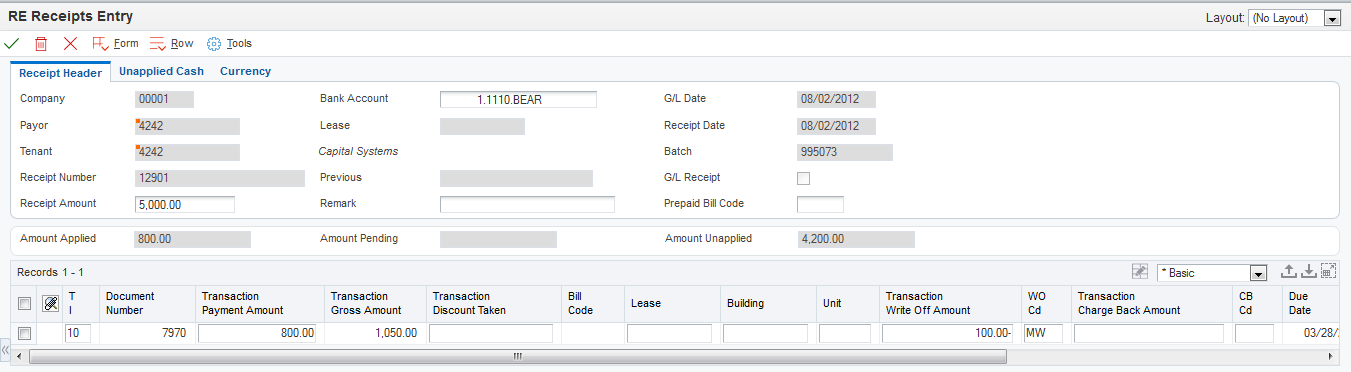Click the horizontal scrollbar thumb of grid

pyautogui.click(x=518, y=356)
